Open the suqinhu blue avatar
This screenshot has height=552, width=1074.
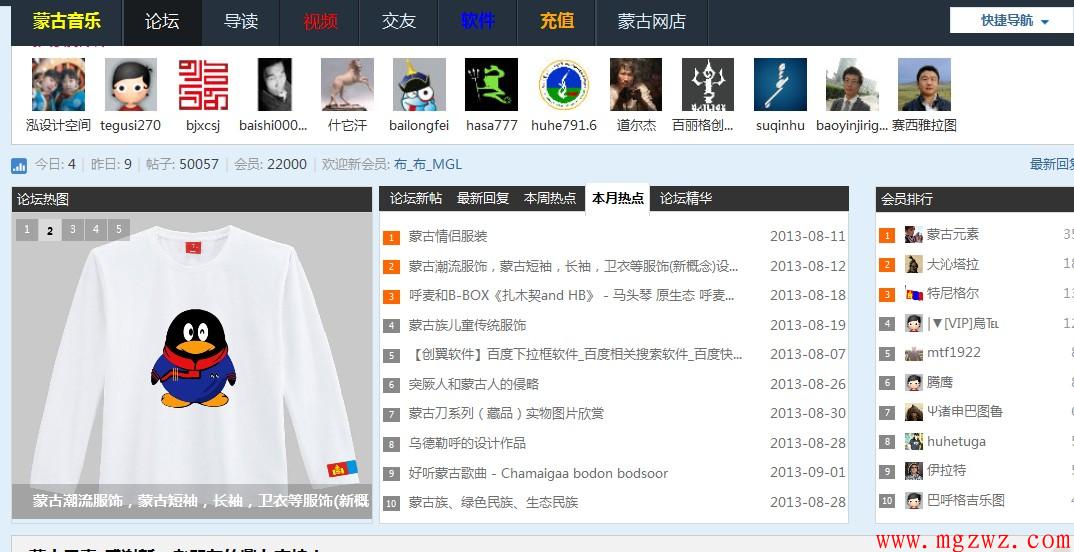(x=780, y=84)
